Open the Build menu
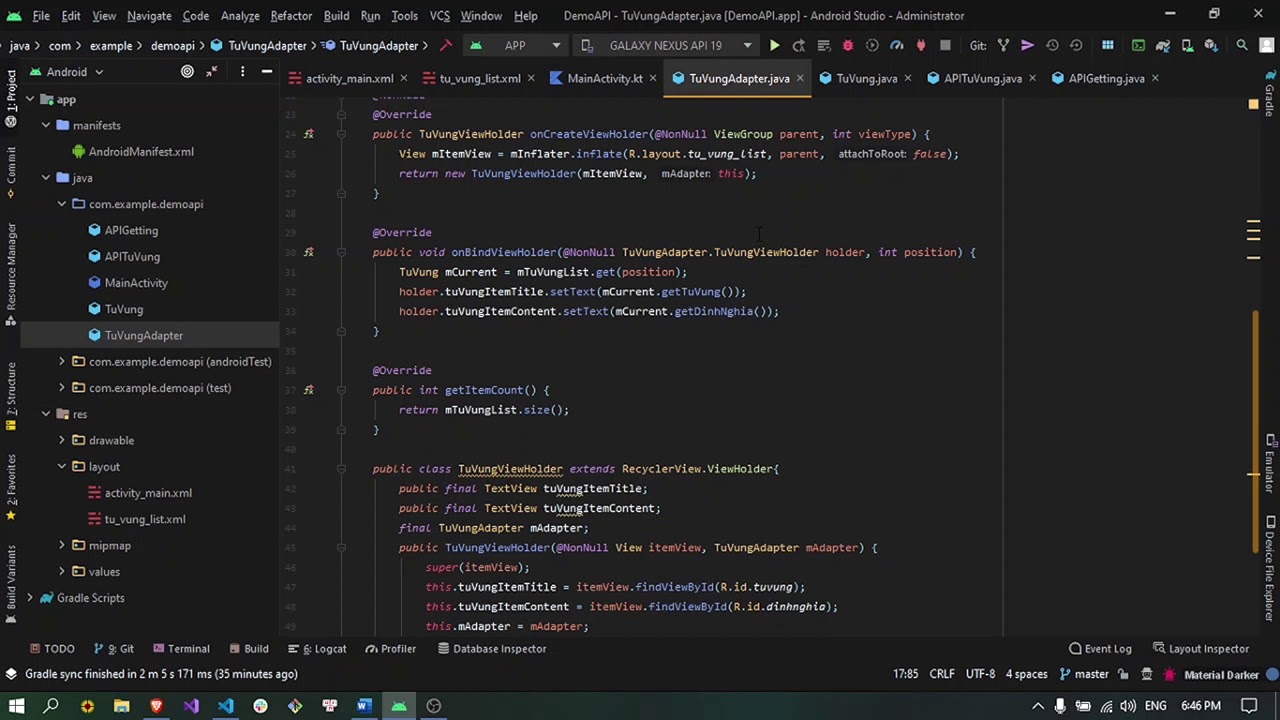The width and height of the screenshot is (1280, 720). [x=336, y=16]
